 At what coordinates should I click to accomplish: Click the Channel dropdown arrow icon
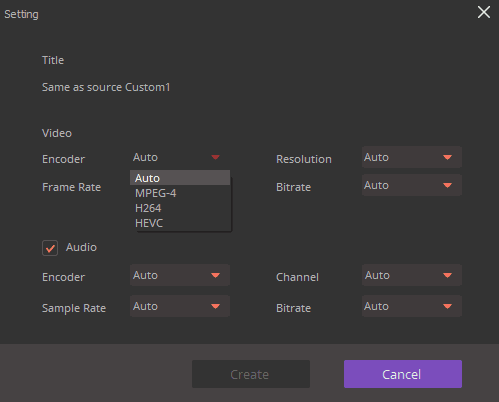point(447,275)
